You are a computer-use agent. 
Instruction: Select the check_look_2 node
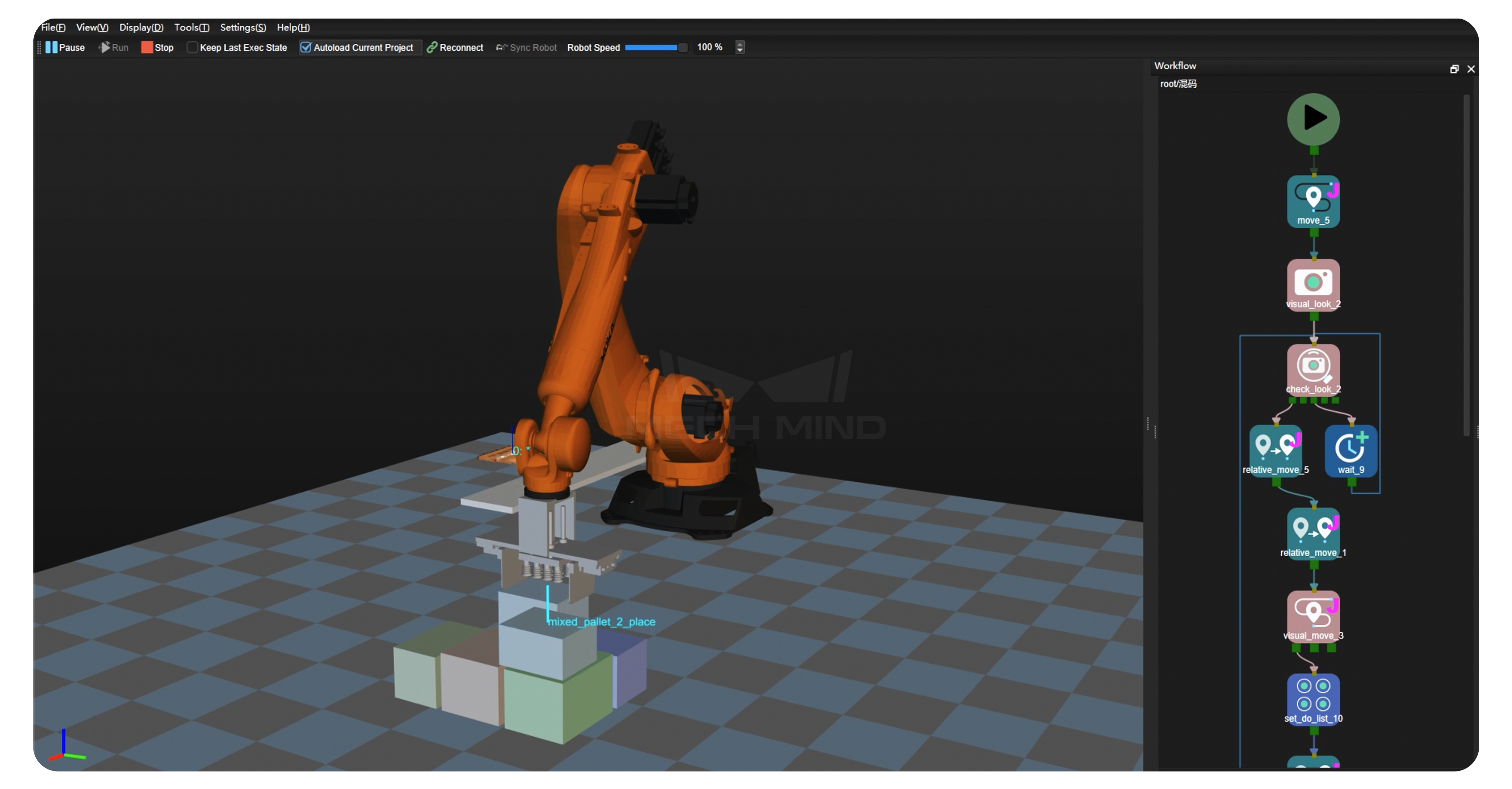coord(1313,368)
